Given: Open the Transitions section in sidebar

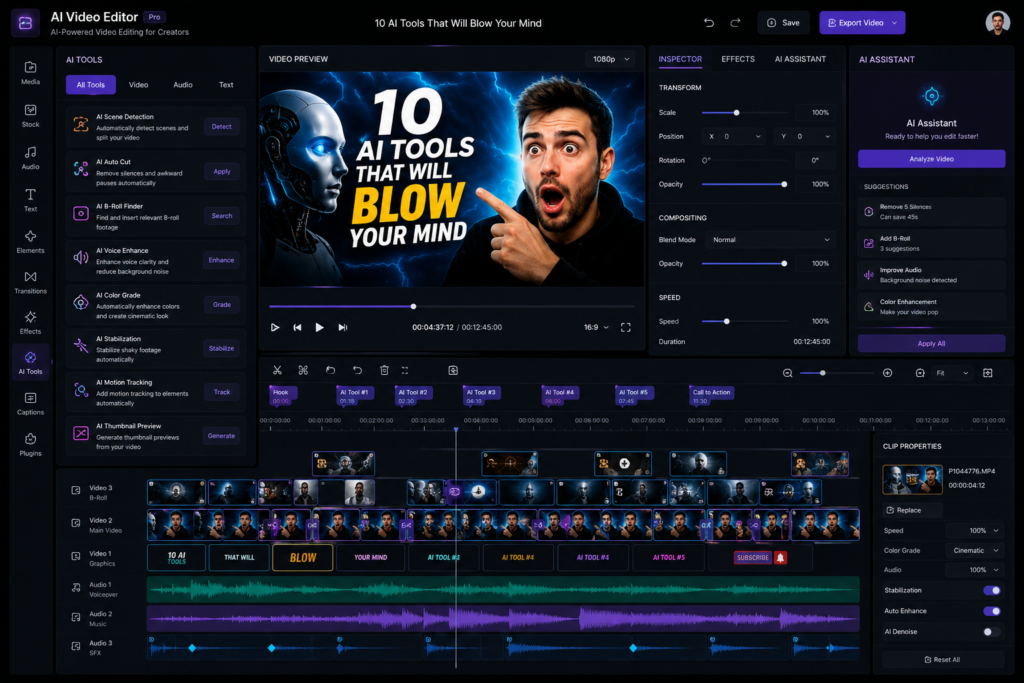Looking at the screenshot, I should click(30, 282).
